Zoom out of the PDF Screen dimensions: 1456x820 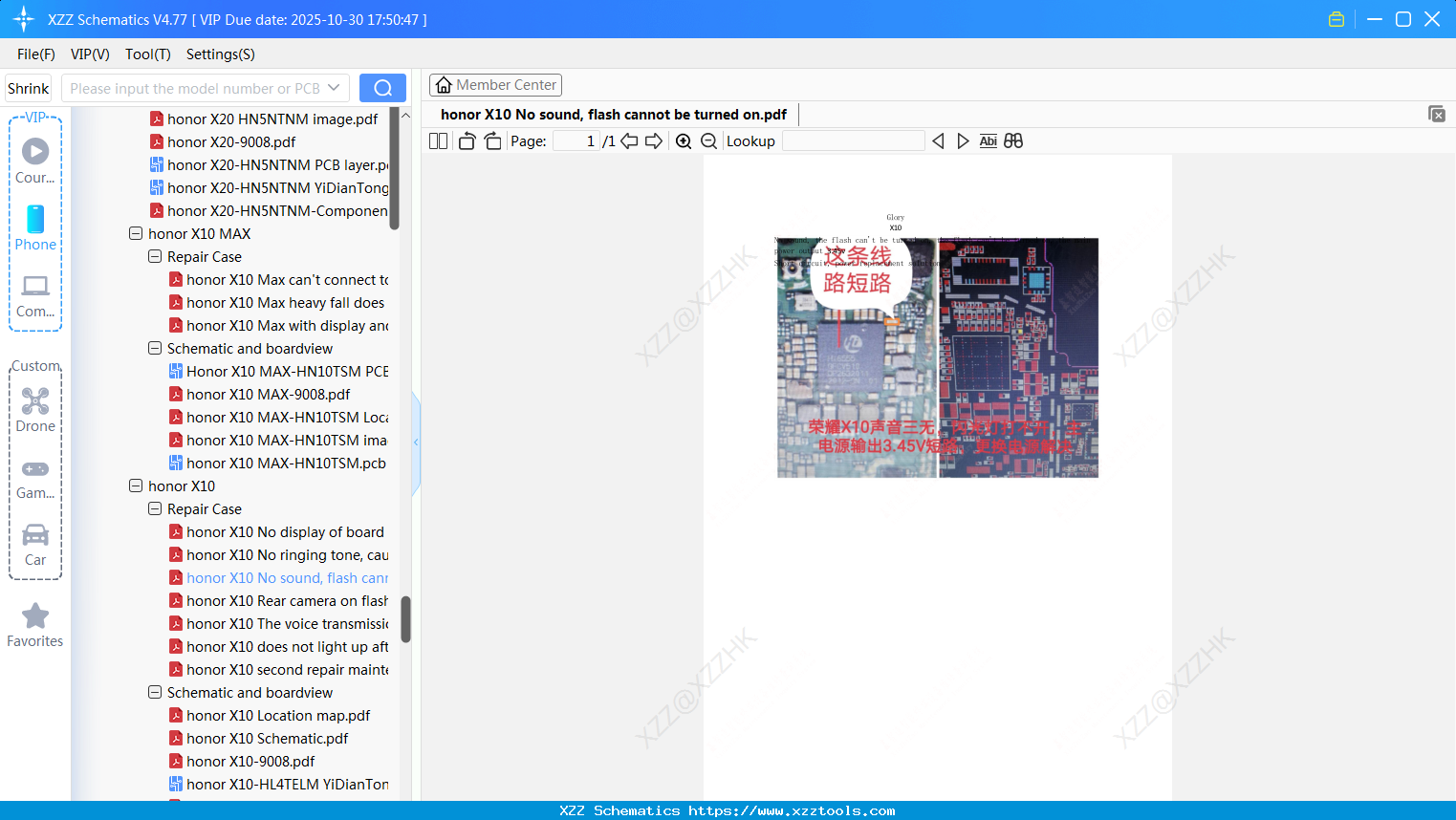(709, 141)
